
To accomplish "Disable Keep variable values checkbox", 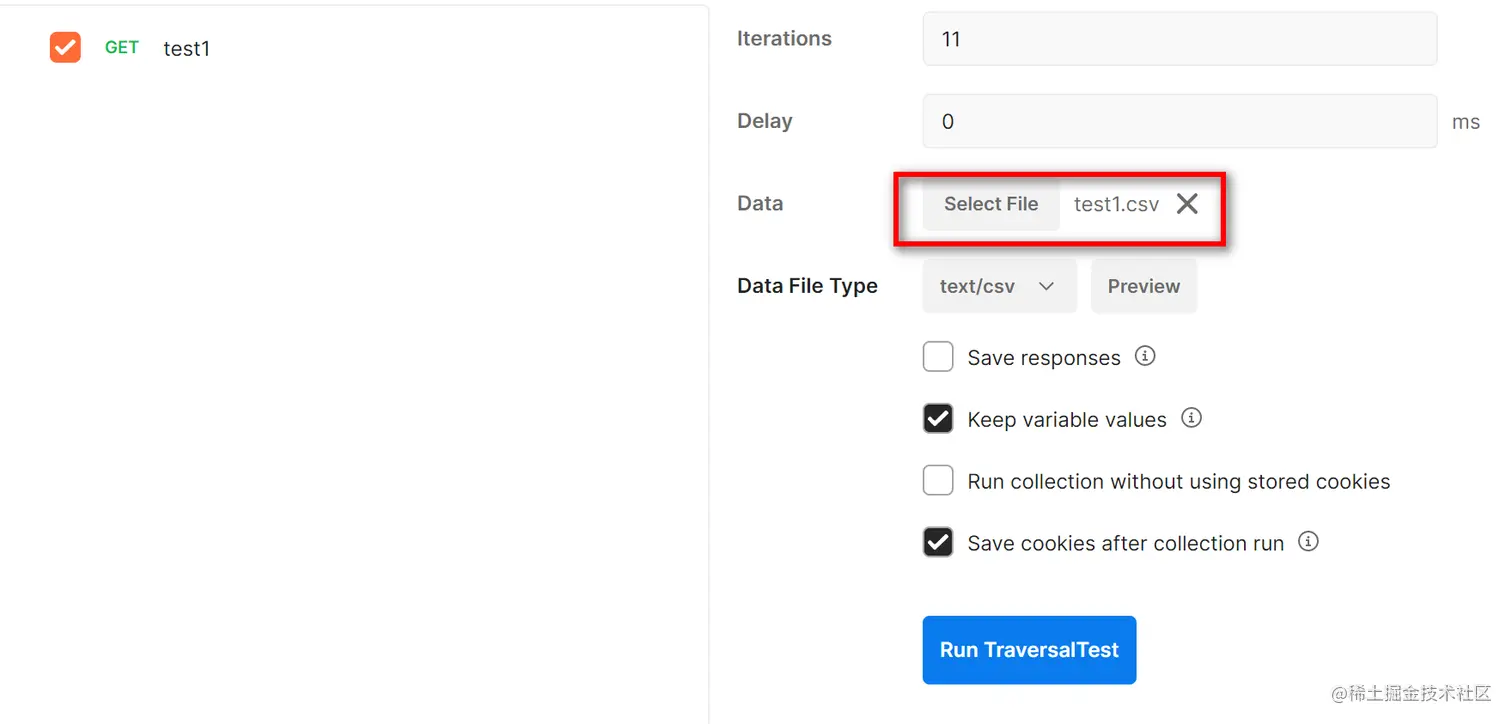I will pos(938,419).
